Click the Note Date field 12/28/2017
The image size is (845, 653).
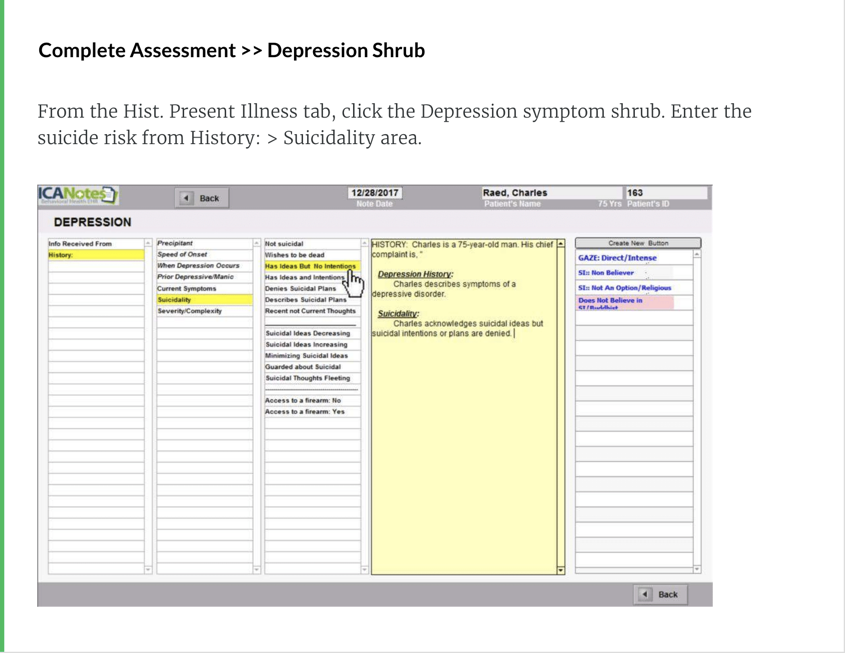tap(375, 193)
